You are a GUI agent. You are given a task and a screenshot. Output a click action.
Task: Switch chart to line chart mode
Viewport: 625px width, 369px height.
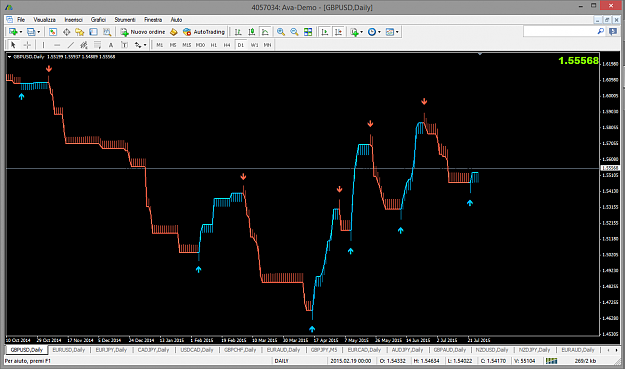(265, 32)
